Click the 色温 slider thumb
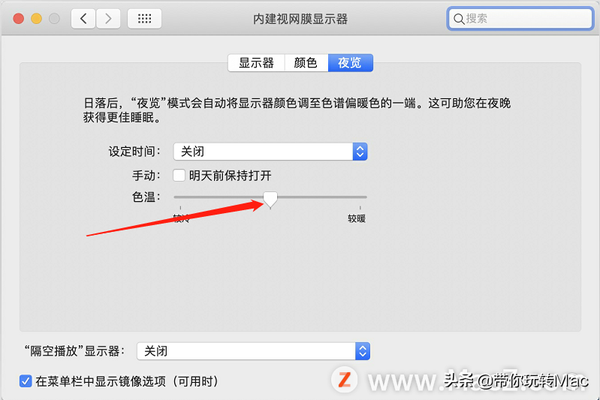Viewport: 600px width, 400px height. [271, 199]
